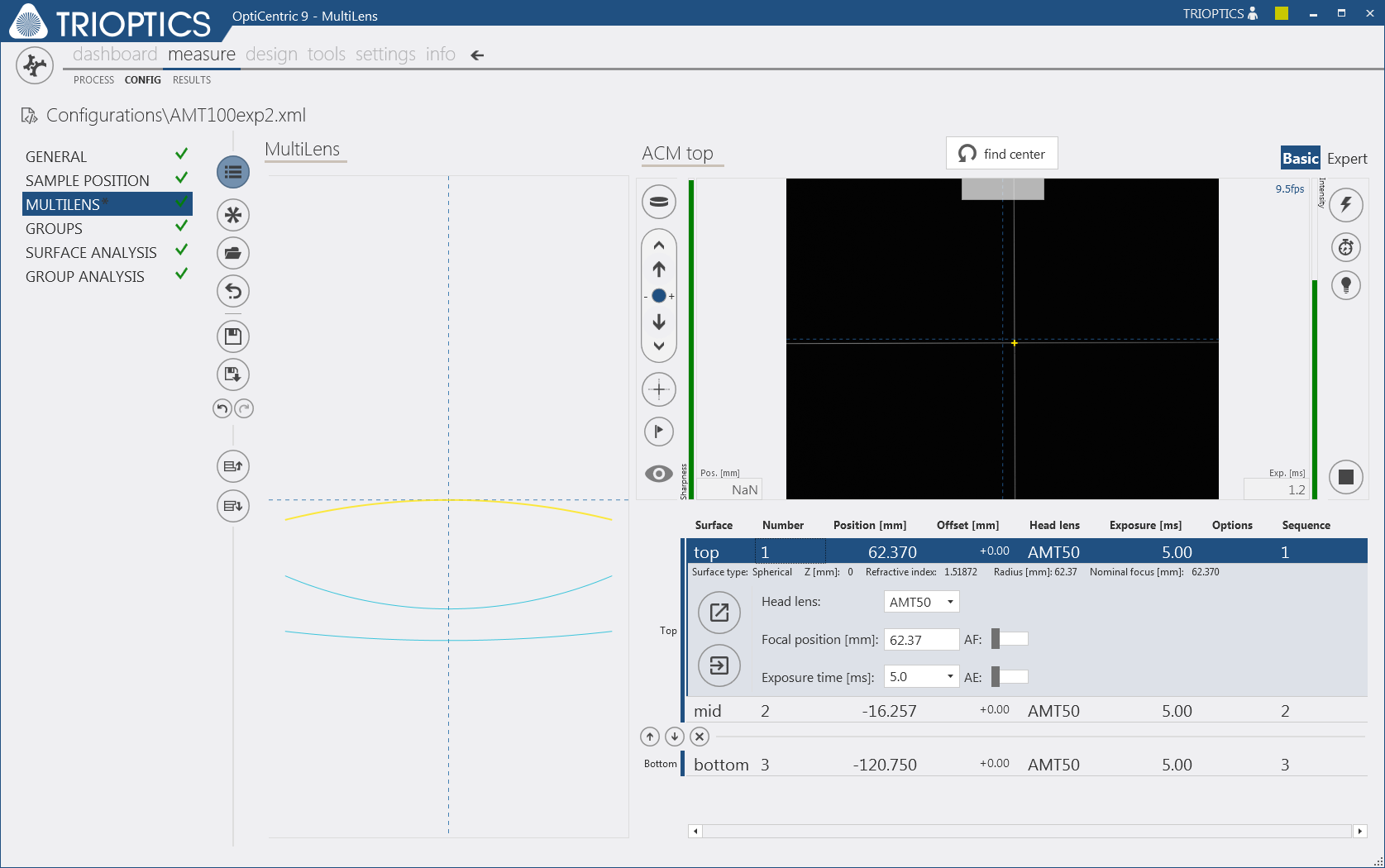This screenshot has height=868, width=1385.
Task: Click the stopwatch exposure icon
Action: coord(1346,247)
